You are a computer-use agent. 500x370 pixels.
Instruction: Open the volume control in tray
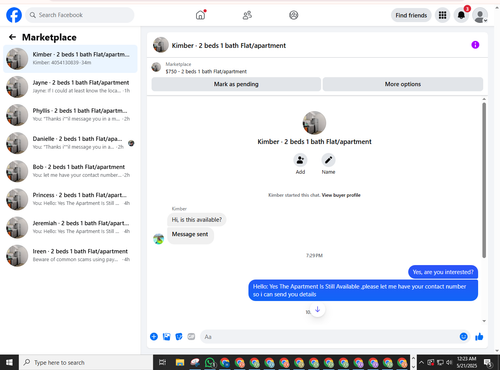[449, 362]
